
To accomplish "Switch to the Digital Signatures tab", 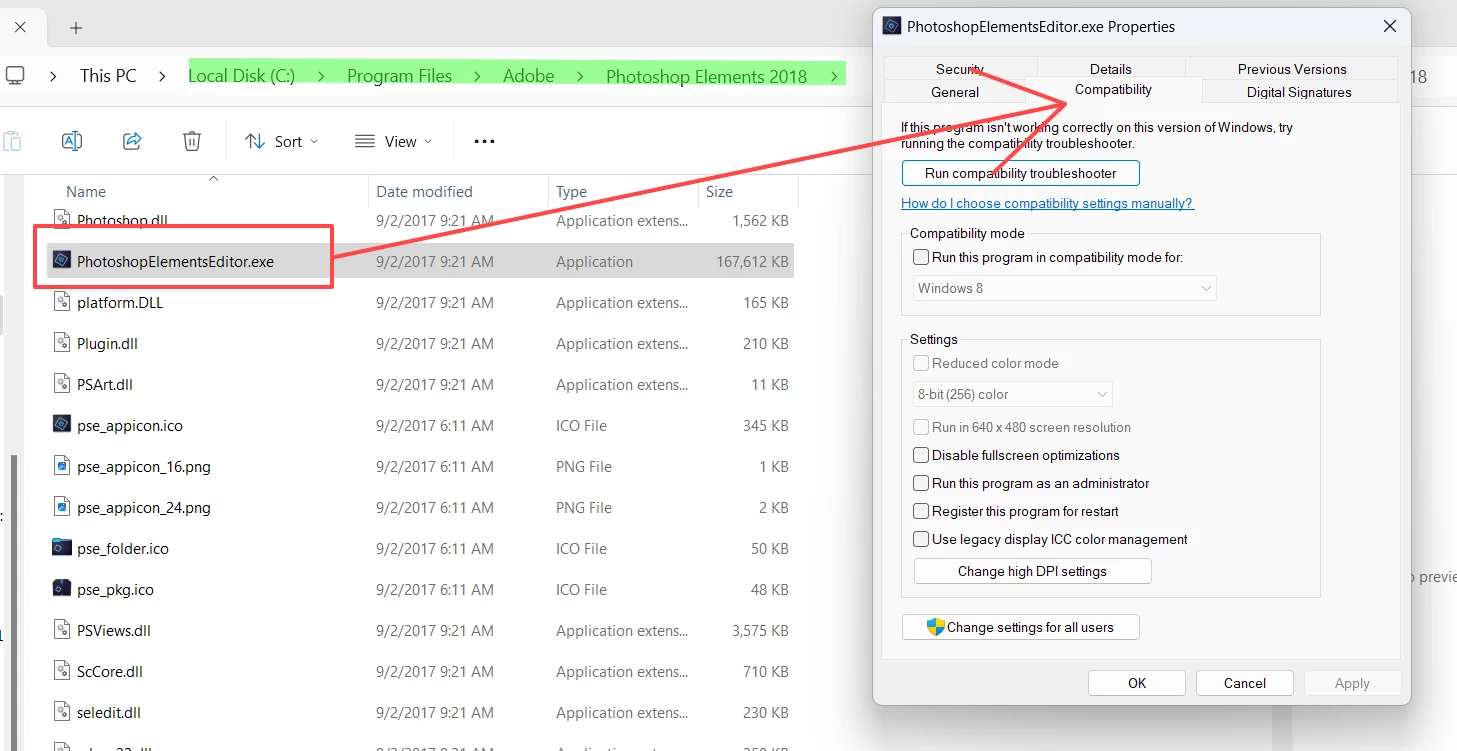I will [x=1299, y=92].
